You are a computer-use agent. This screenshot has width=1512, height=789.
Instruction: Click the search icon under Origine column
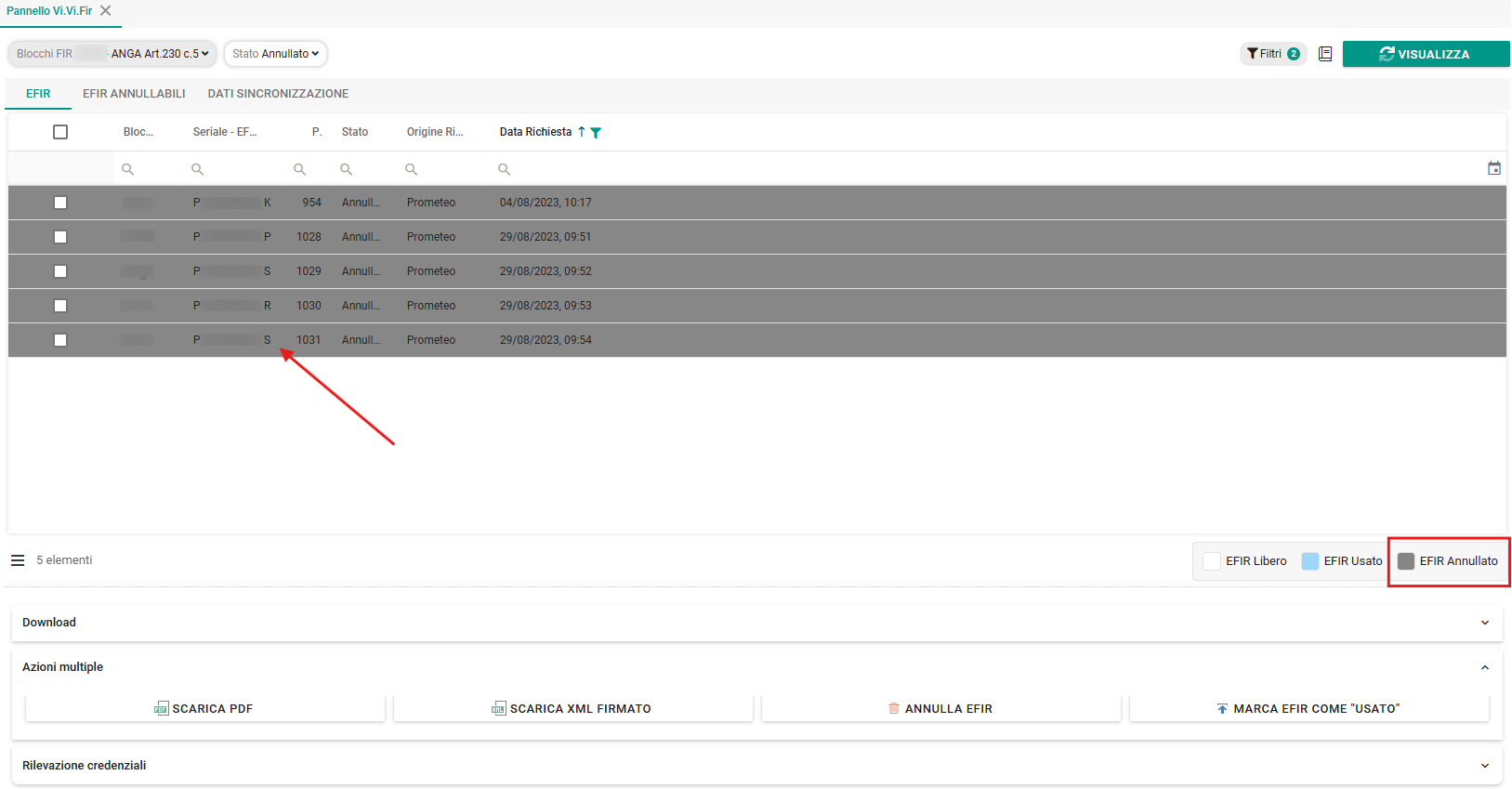[411, 169]
